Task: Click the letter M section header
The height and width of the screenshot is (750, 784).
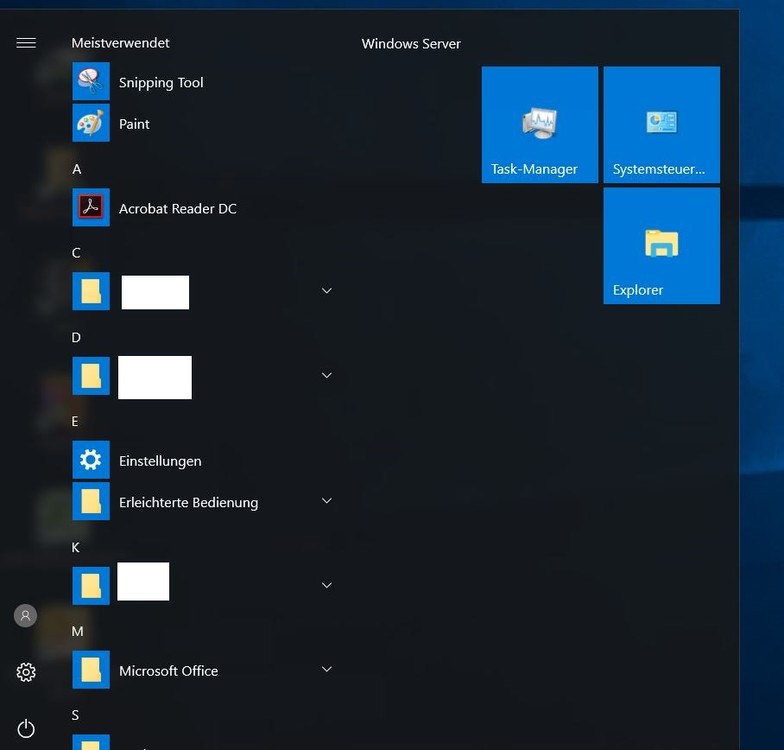Action: (x=78, y=631)
